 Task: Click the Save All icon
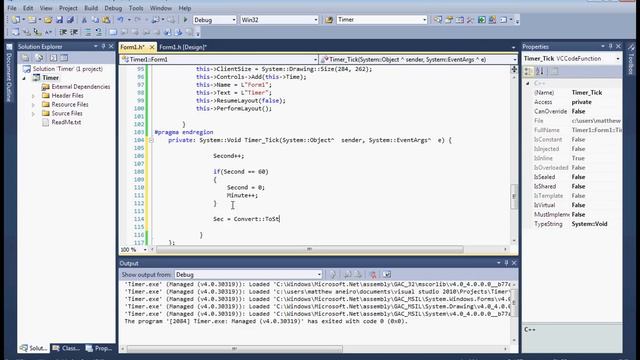tap(70, 20)
